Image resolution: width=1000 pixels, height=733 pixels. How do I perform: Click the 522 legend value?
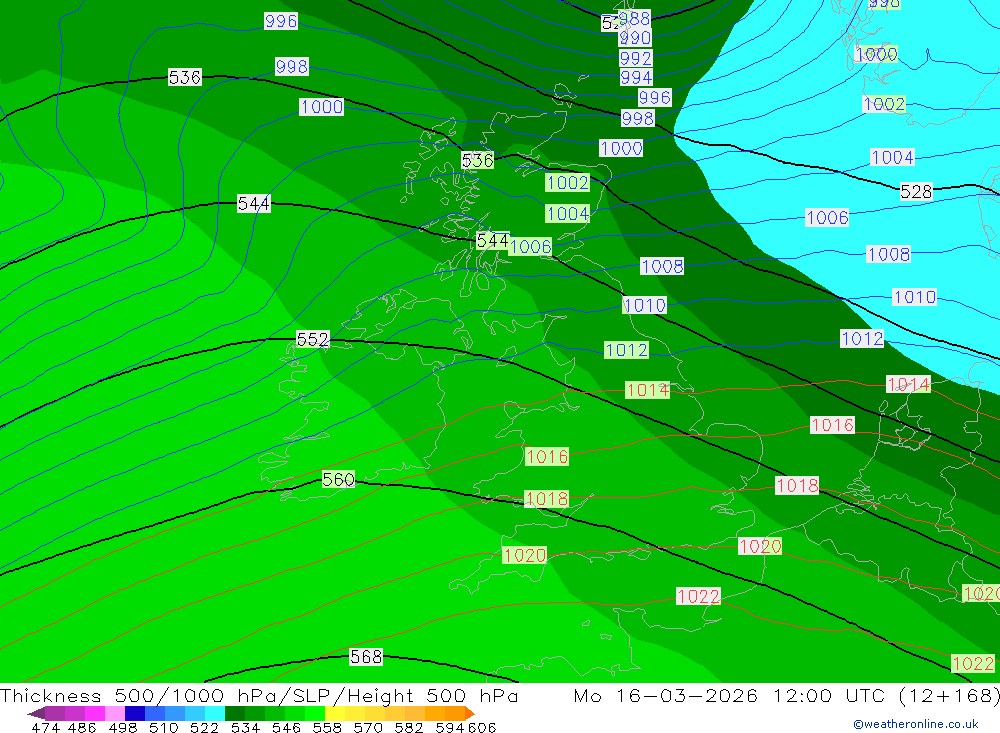[x=204, y=727]
